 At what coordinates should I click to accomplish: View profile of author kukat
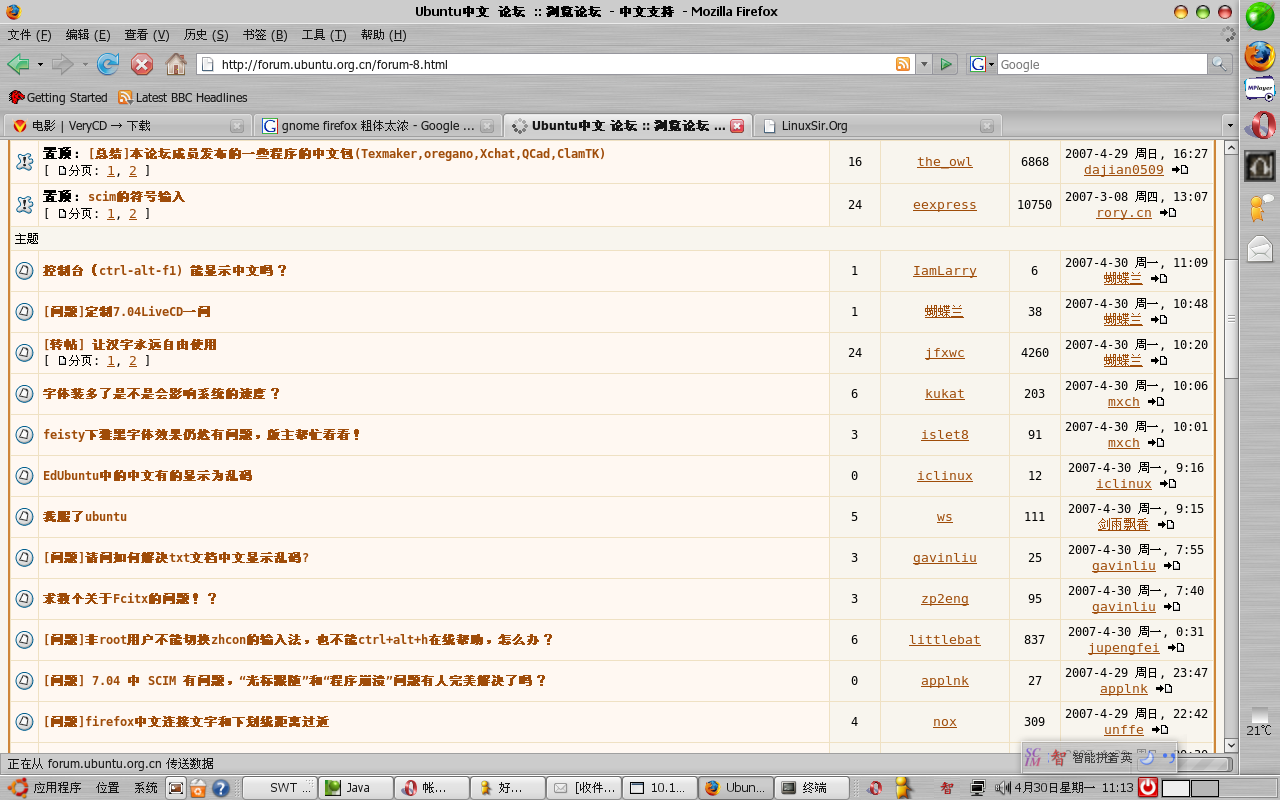(x=945, y=394)
